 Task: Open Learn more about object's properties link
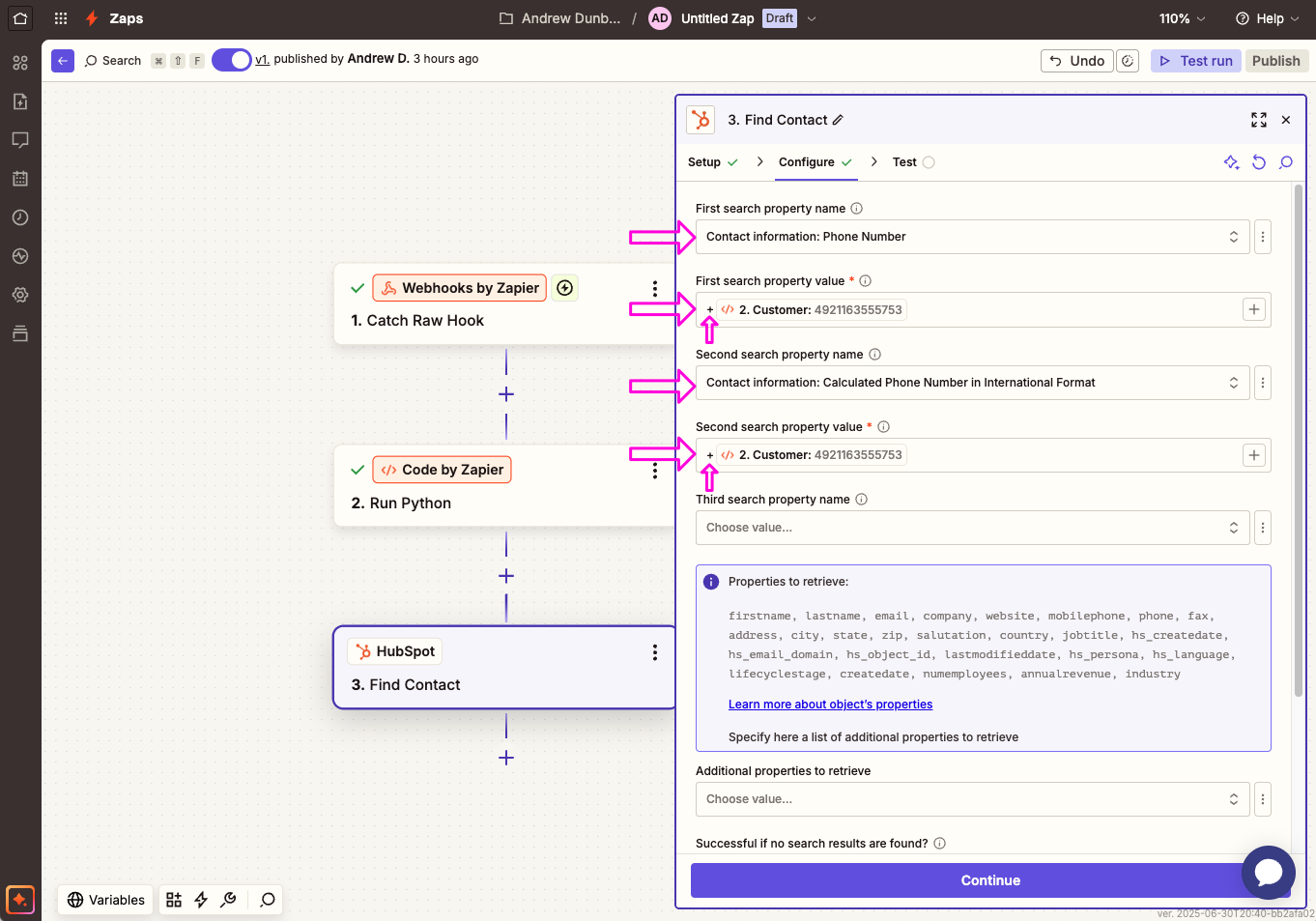point(830,705)
